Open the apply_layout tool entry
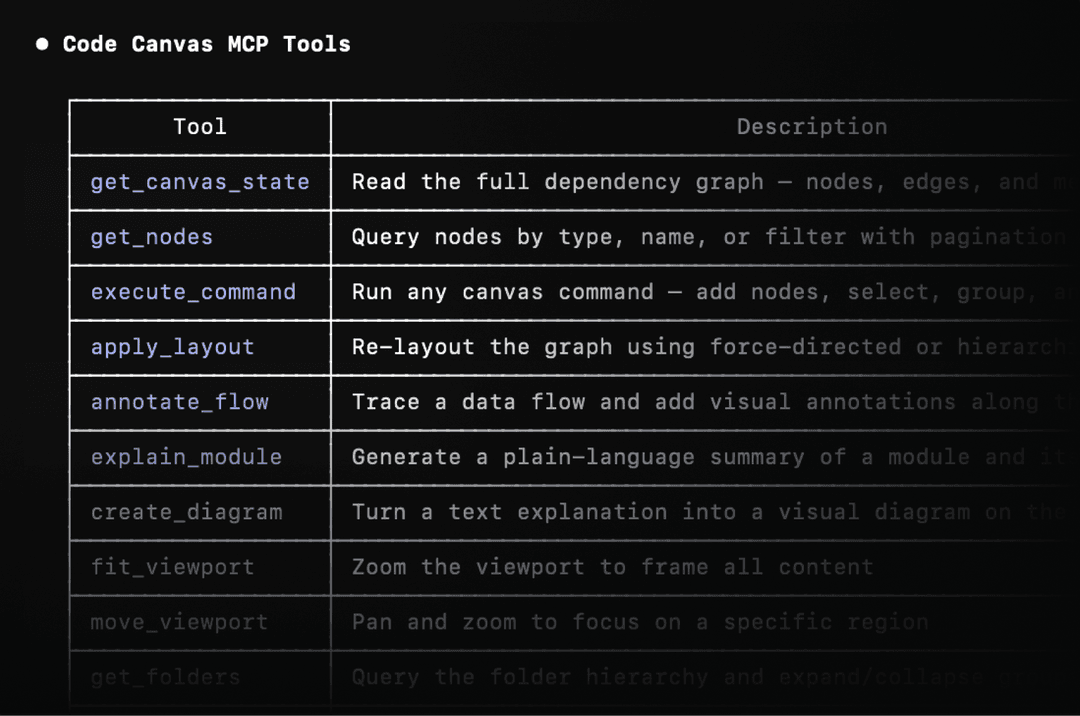Screen dimensions: 1080x716 (x=172, y=347)
